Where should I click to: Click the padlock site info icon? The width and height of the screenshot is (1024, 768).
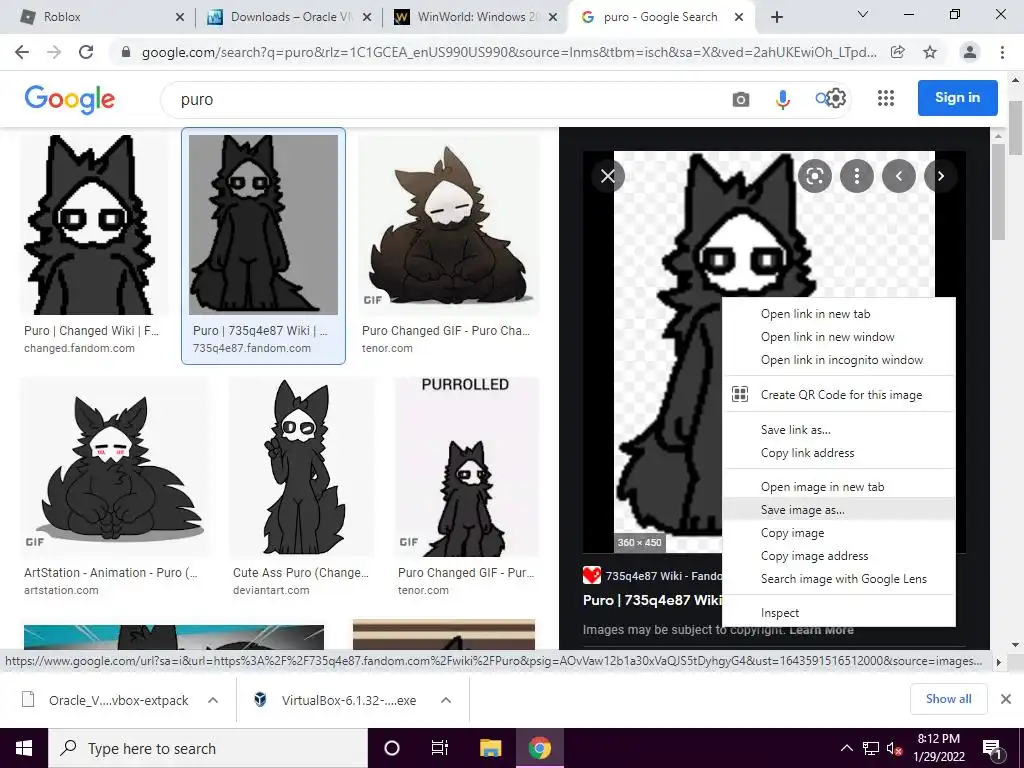126,52
